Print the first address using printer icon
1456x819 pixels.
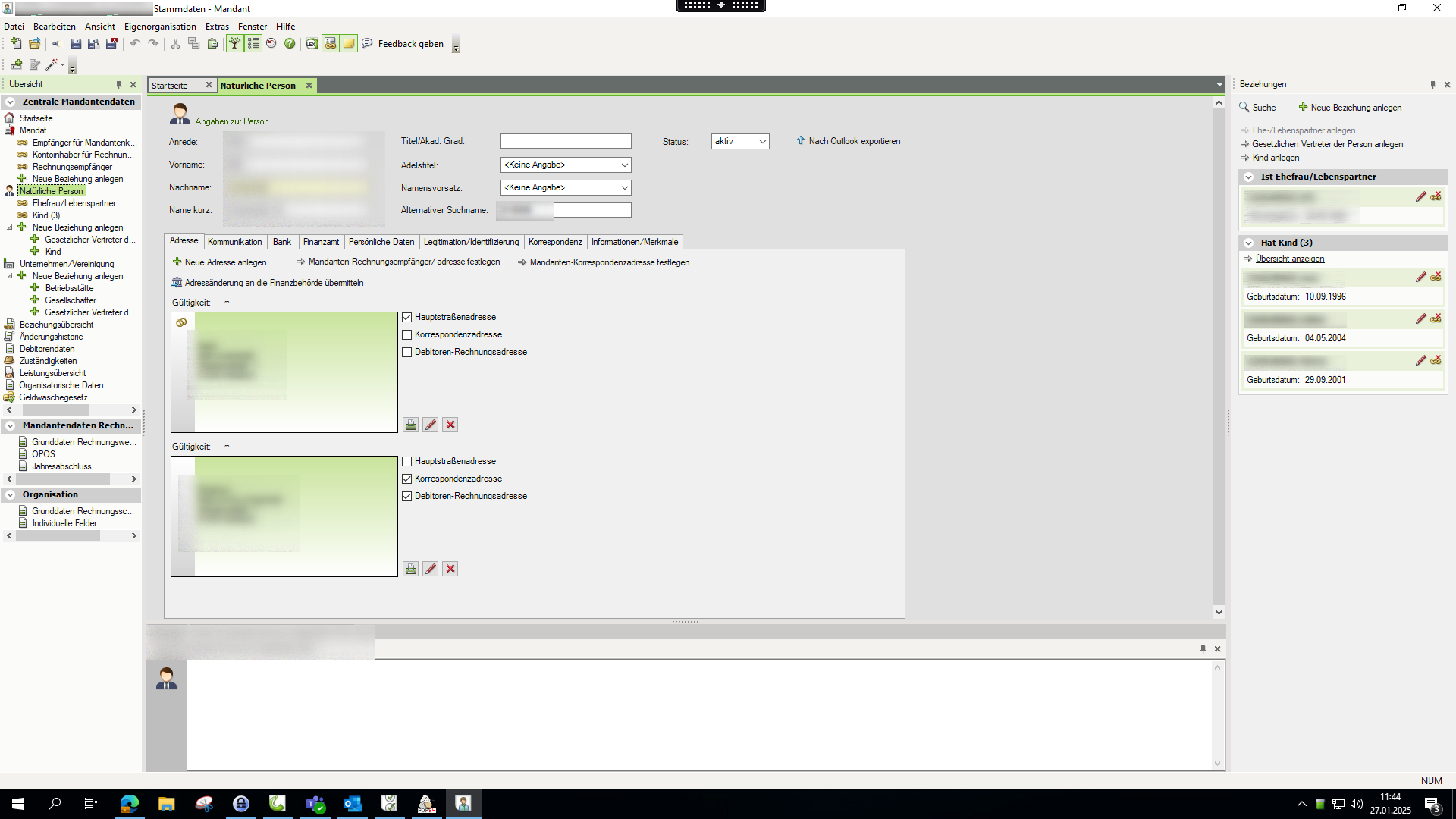pyautogui.click(x=410, y=425)
